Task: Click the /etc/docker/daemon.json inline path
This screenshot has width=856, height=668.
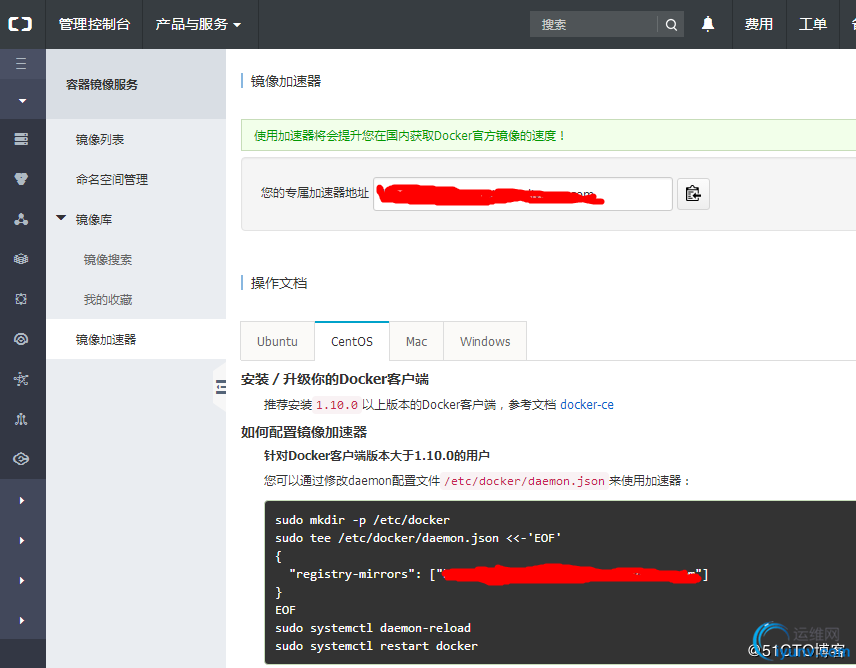Action: [525, 481]
